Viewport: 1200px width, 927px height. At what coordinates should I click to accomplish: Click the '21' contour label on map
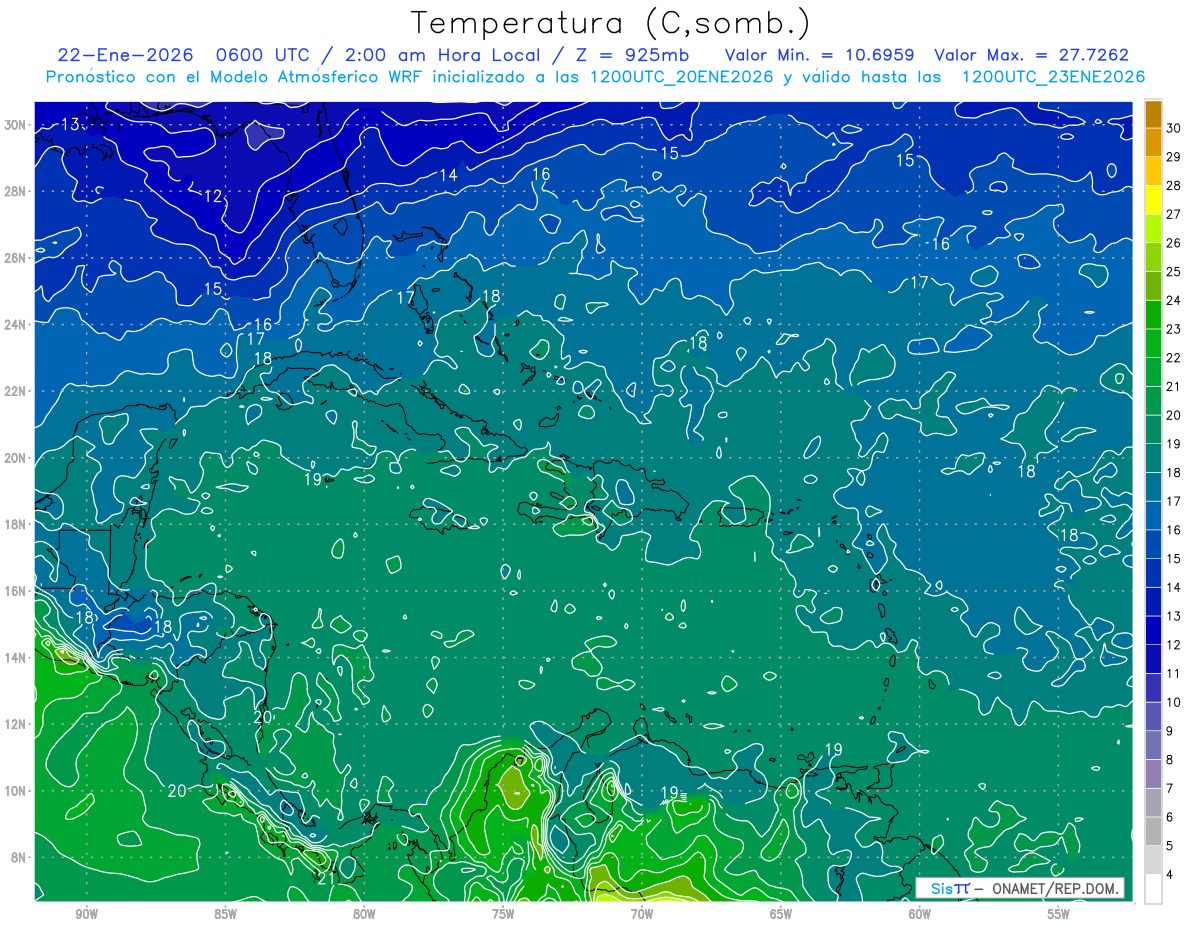coord(326,879)
